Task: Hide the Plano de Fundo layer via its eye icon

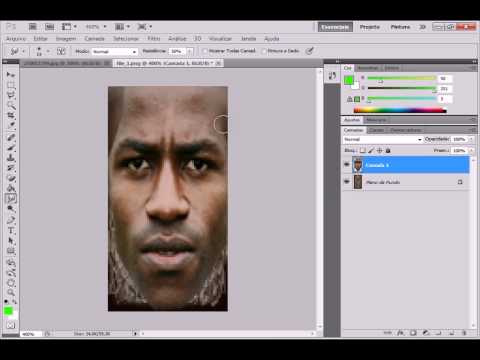Action: (347, 182)
